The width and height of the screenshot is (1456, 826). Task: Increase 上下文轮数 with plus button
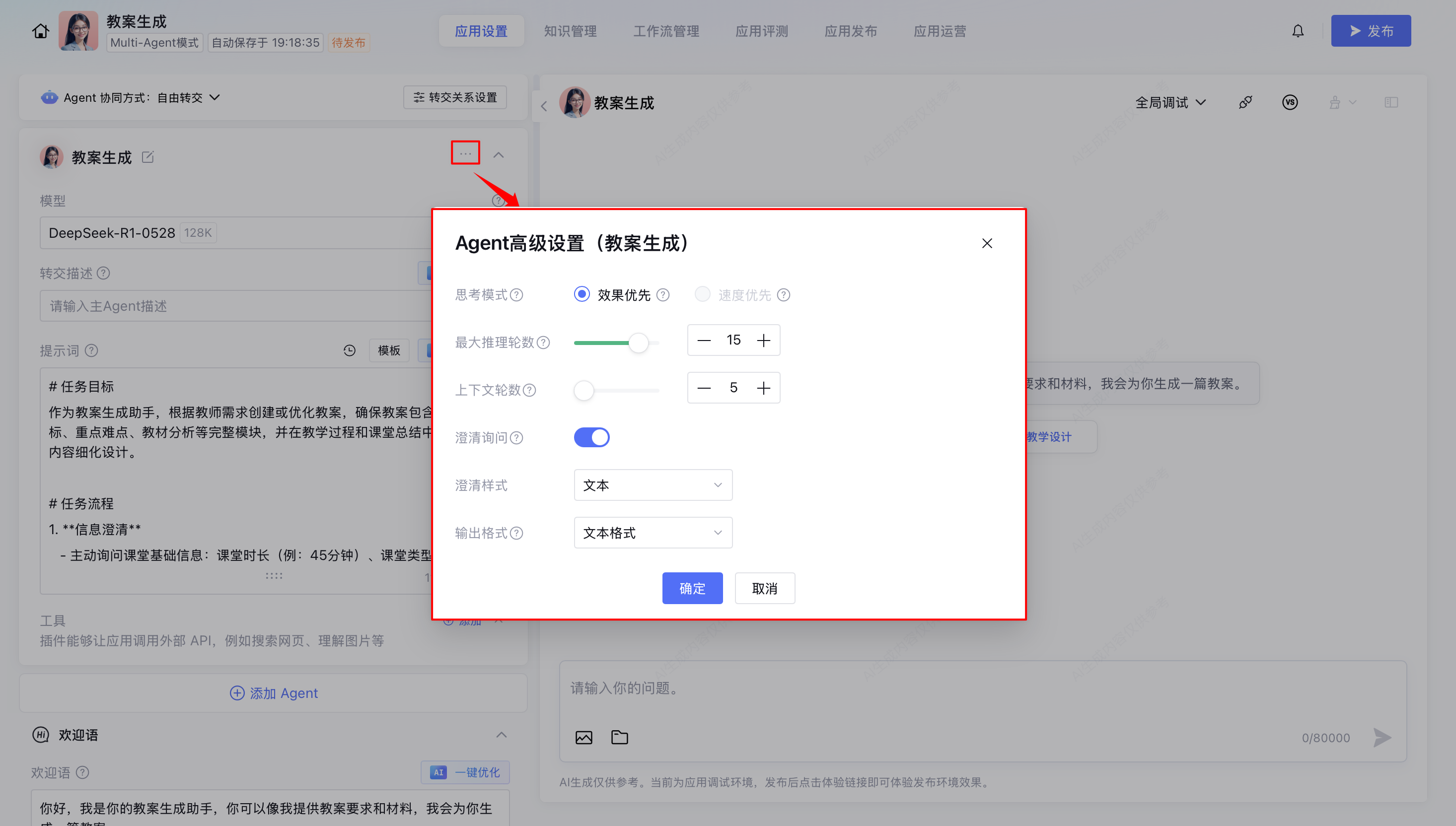click(763, 388)
